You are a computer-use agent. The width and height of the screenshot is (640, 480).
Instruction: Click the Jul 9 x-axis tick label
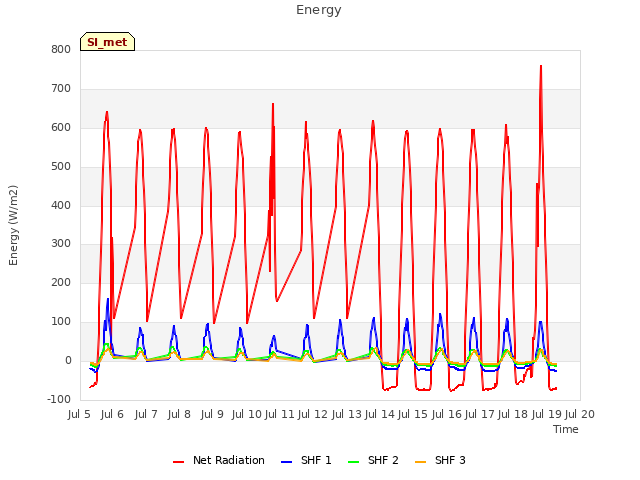click(x=212, y=414)
